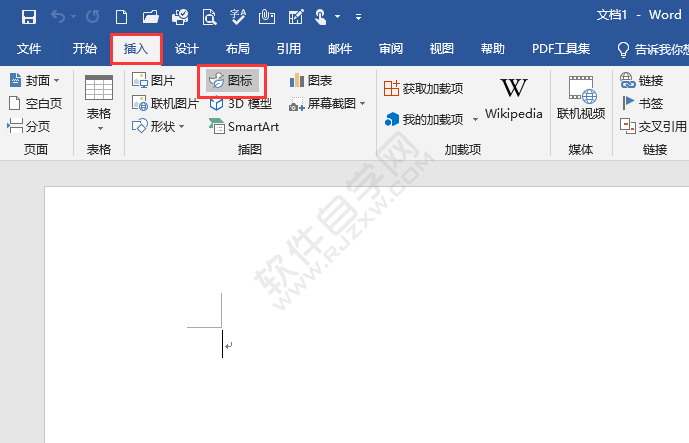Open Customize Quick Access Toolbar dropdown
Screen dimensions: 689x443
point(359,17)
